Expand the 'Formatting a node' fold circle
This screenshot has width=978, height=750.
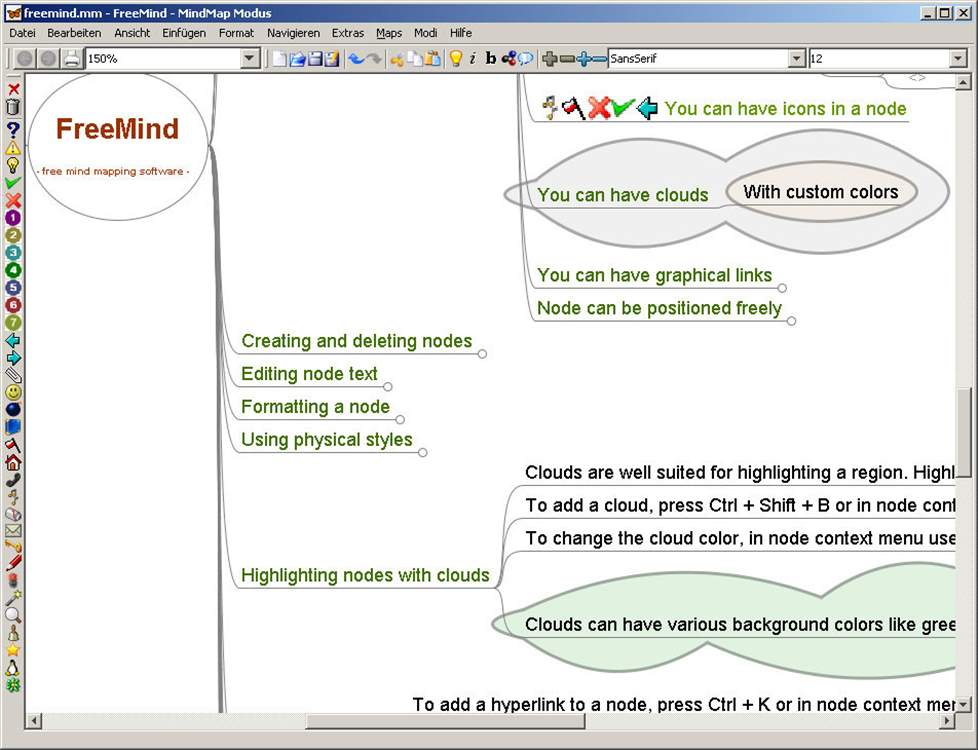point(400,419)
